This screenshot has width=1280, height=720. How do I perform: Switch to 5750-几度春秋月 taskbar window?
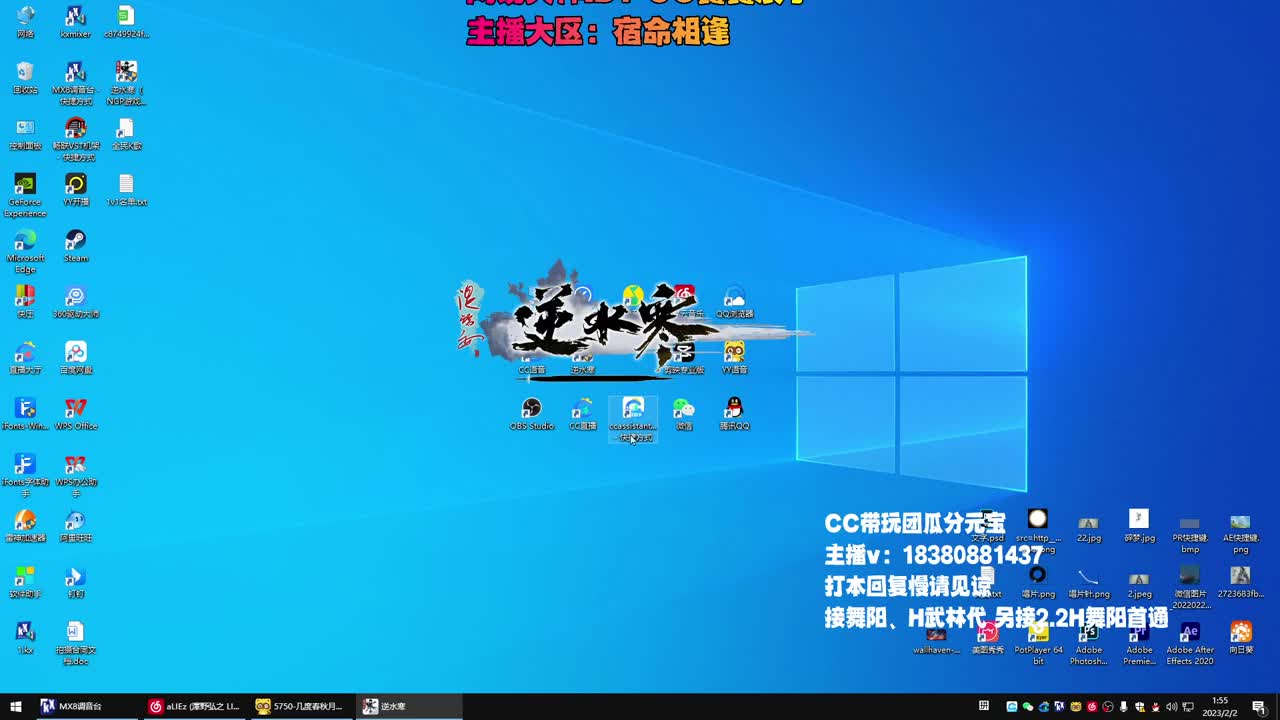pyautogui.click(x=301, y=706)
